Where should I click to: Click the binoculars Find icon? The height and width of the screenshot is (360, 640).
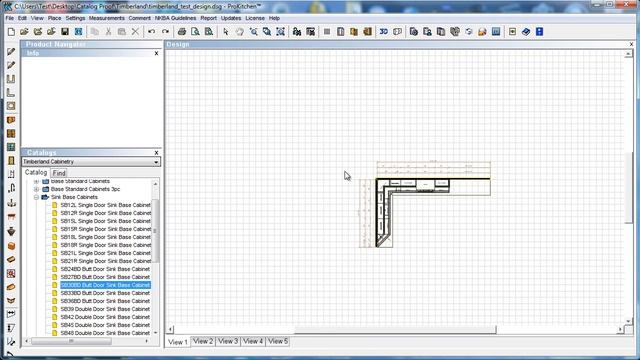click(x=297, y=31)
